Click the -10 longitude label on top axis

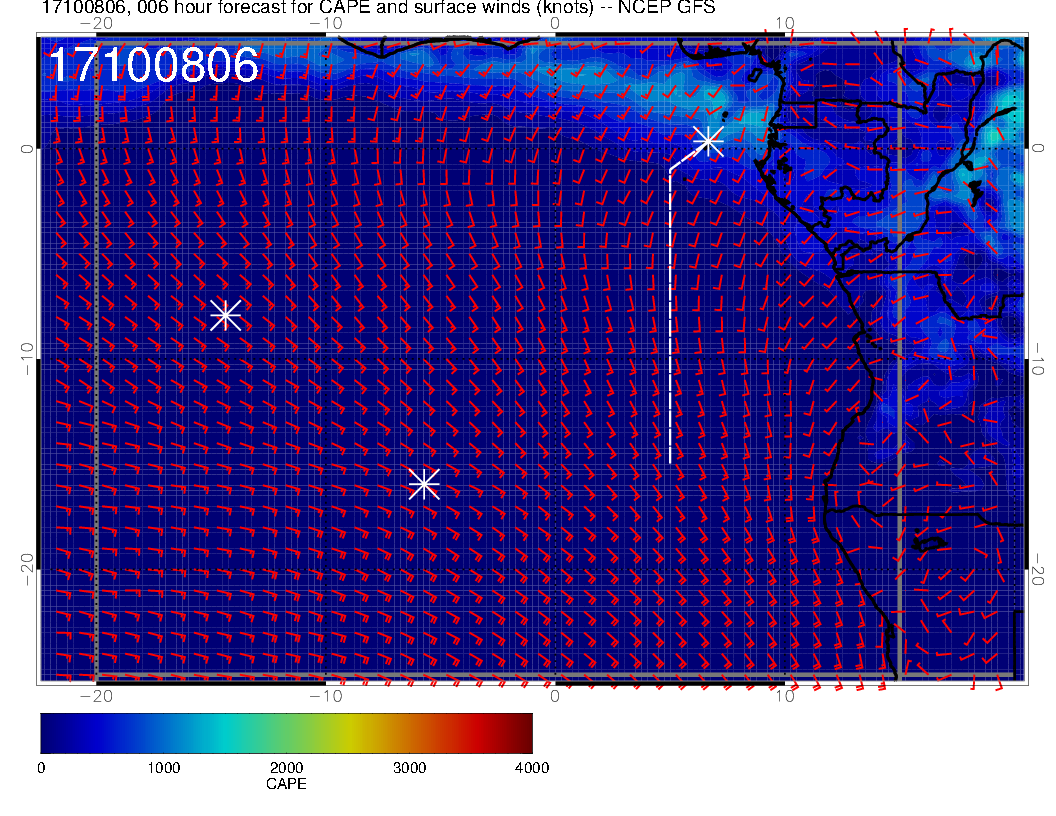[325, 22]
